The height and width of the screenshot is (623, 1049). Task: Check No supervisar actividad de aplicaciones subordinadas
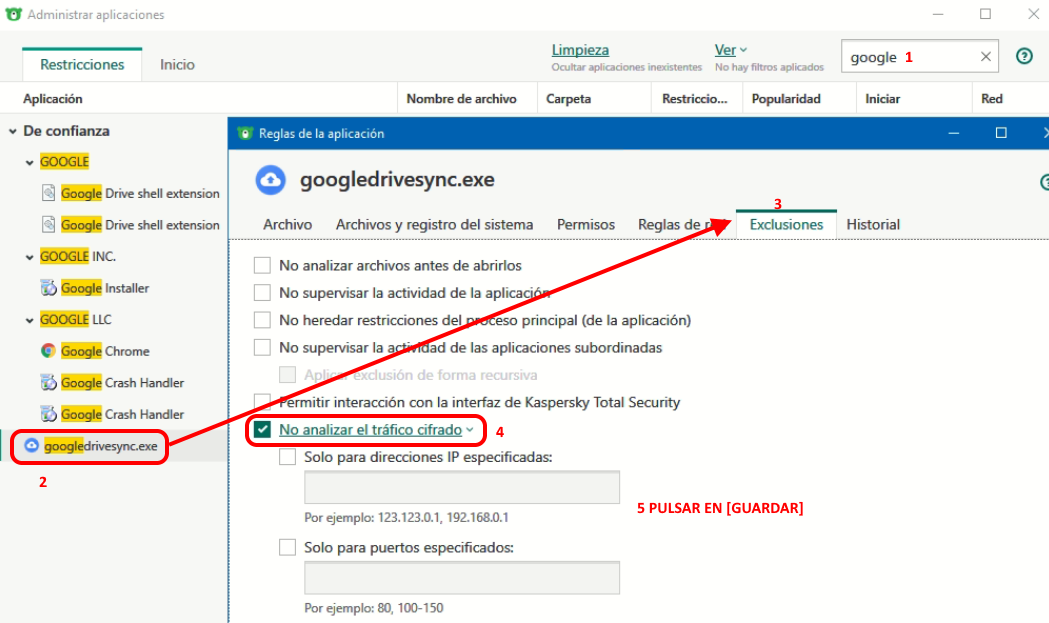(262, 347)
